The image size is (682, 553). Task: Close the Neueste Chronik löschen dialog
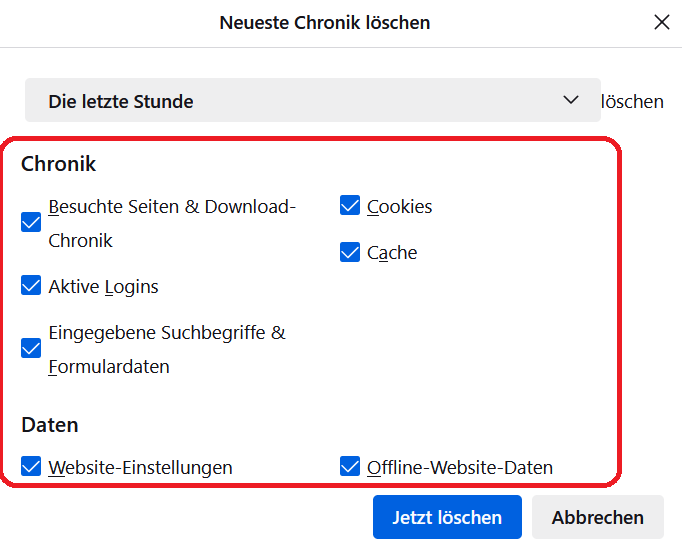click(662, 22)
